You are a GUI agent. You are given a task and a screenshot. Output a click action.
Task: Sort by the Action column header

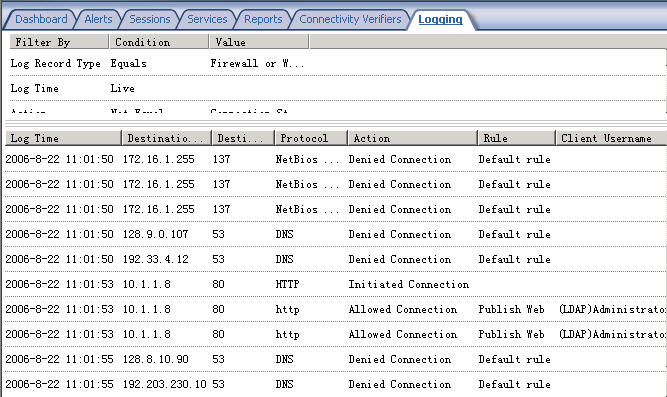413,138
